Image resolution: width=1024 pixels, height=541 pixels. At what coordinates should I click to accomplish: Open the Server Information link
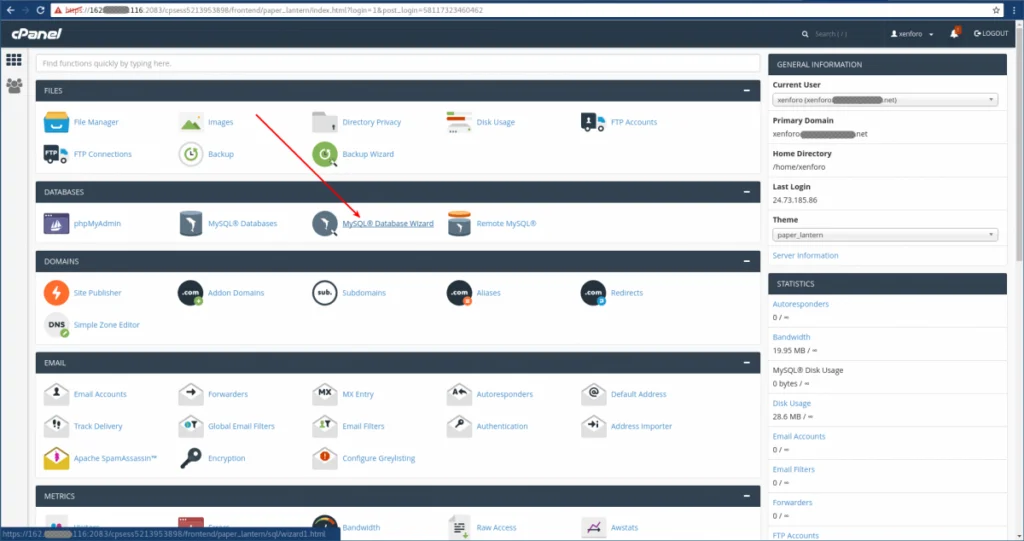click(x=805, y=255)
